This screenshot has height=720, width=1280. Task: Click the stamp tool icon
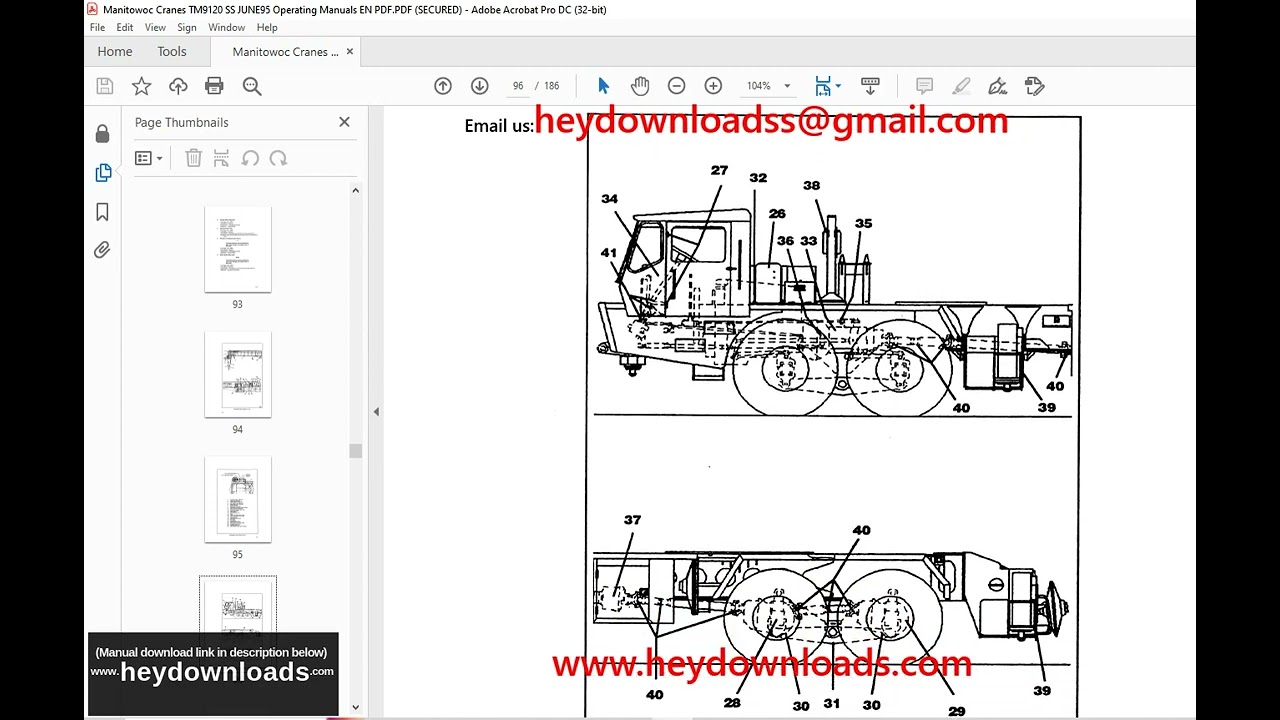[1034, 86]
